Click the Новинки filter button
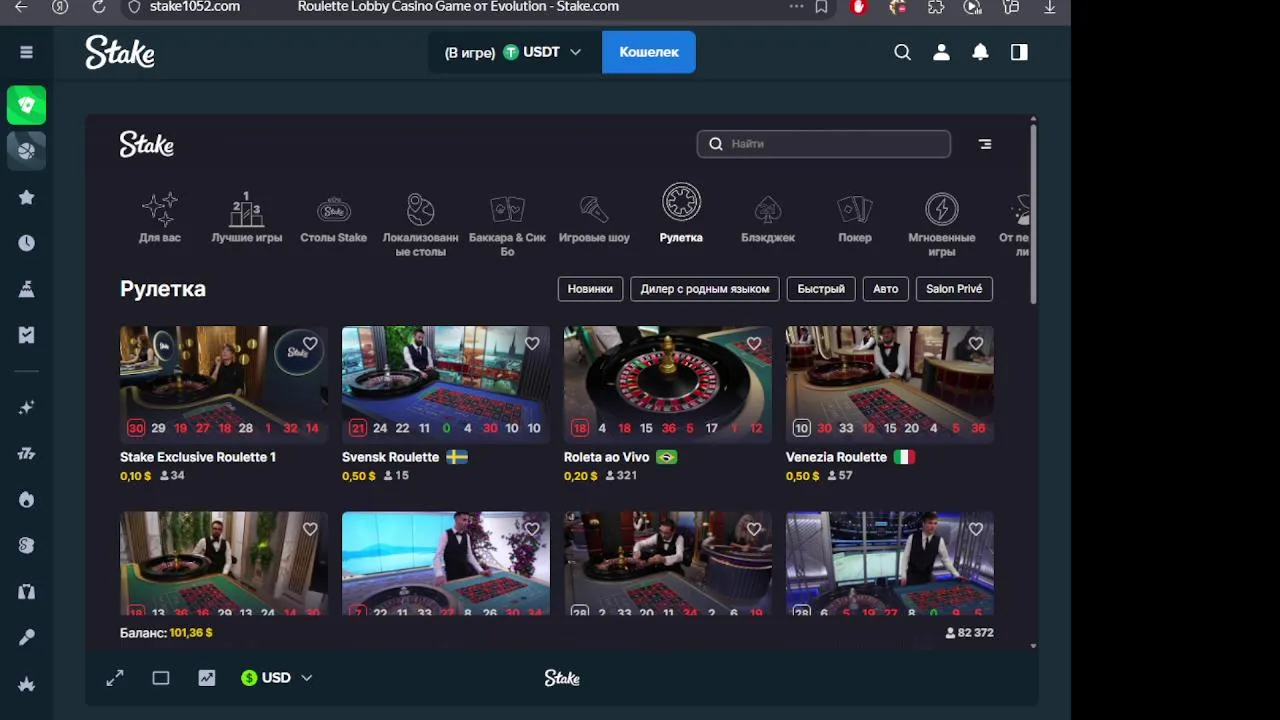This screenshot has width=1280, height=720. click(x=590, y=289)
